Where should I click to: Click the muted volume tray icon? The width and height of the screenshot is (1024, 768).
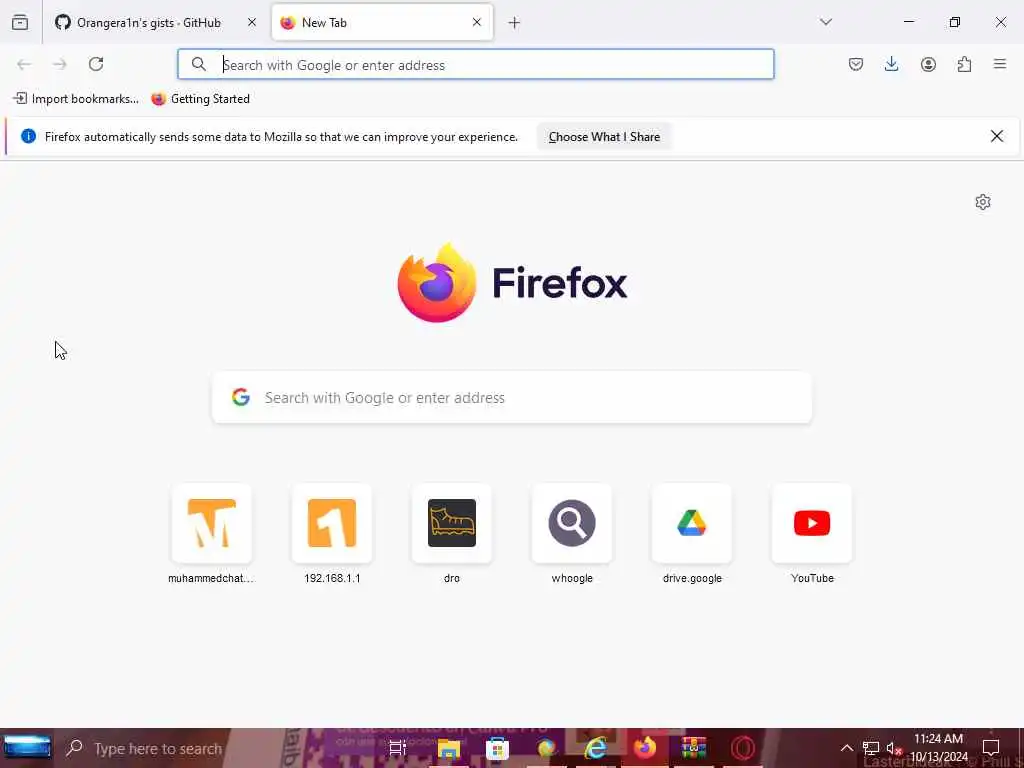pos(893,749)
